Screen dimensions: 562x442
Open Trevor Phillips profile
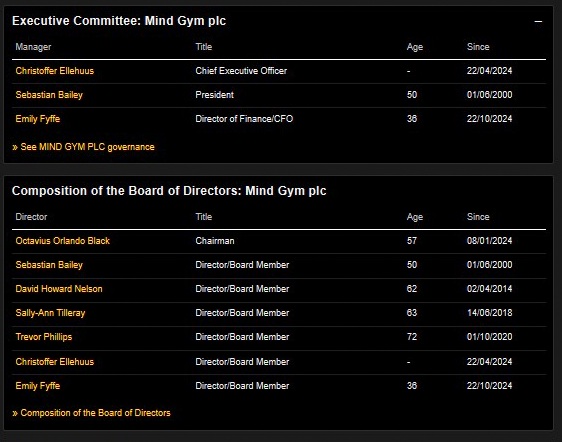(x=44, y=337)
